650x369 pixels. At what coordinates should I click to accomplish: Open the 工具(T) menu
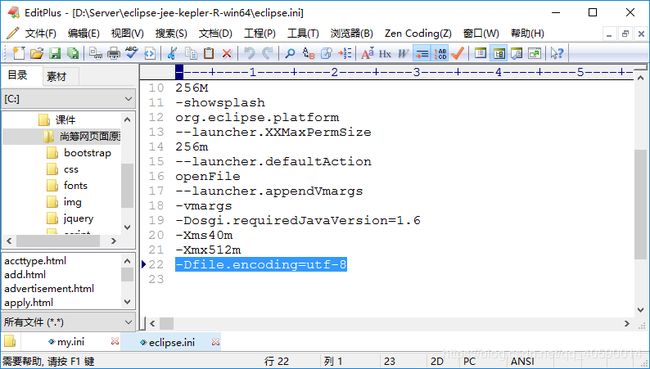pyautogui.click(x=303, y=33)
